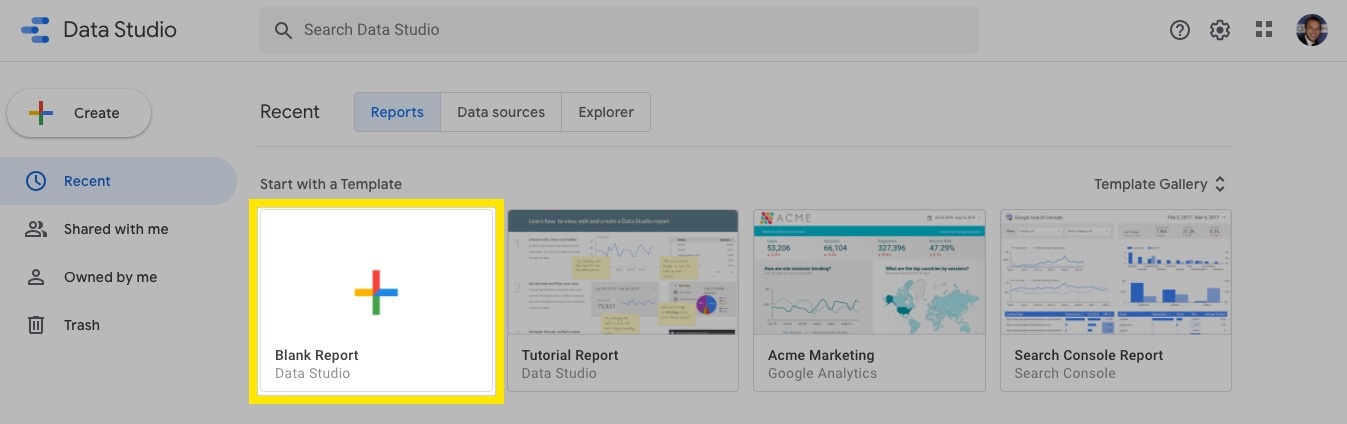Screen dimensions: 1347x424
Task: Click the Search Console Report title text
Action: pos(1089,355)
